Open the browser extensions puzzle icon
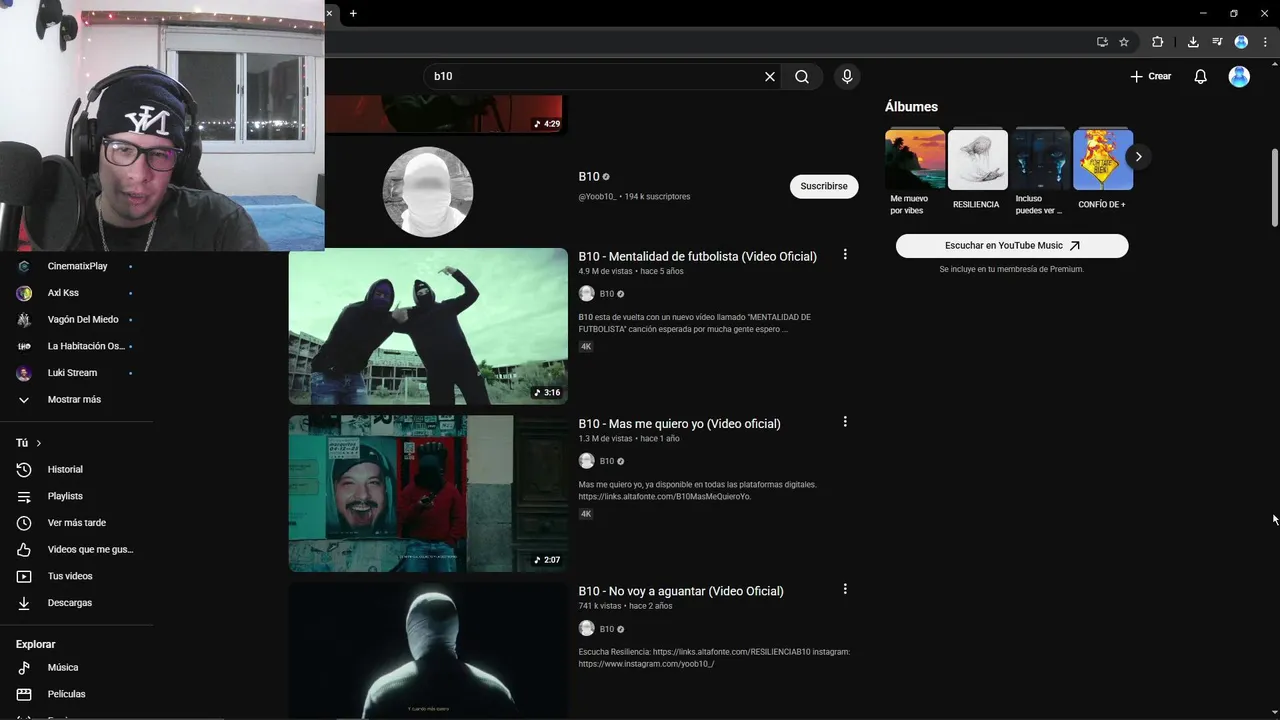Image resolution: width=1280 pixels, height=720 pixels. click(x=1158, y=42)
